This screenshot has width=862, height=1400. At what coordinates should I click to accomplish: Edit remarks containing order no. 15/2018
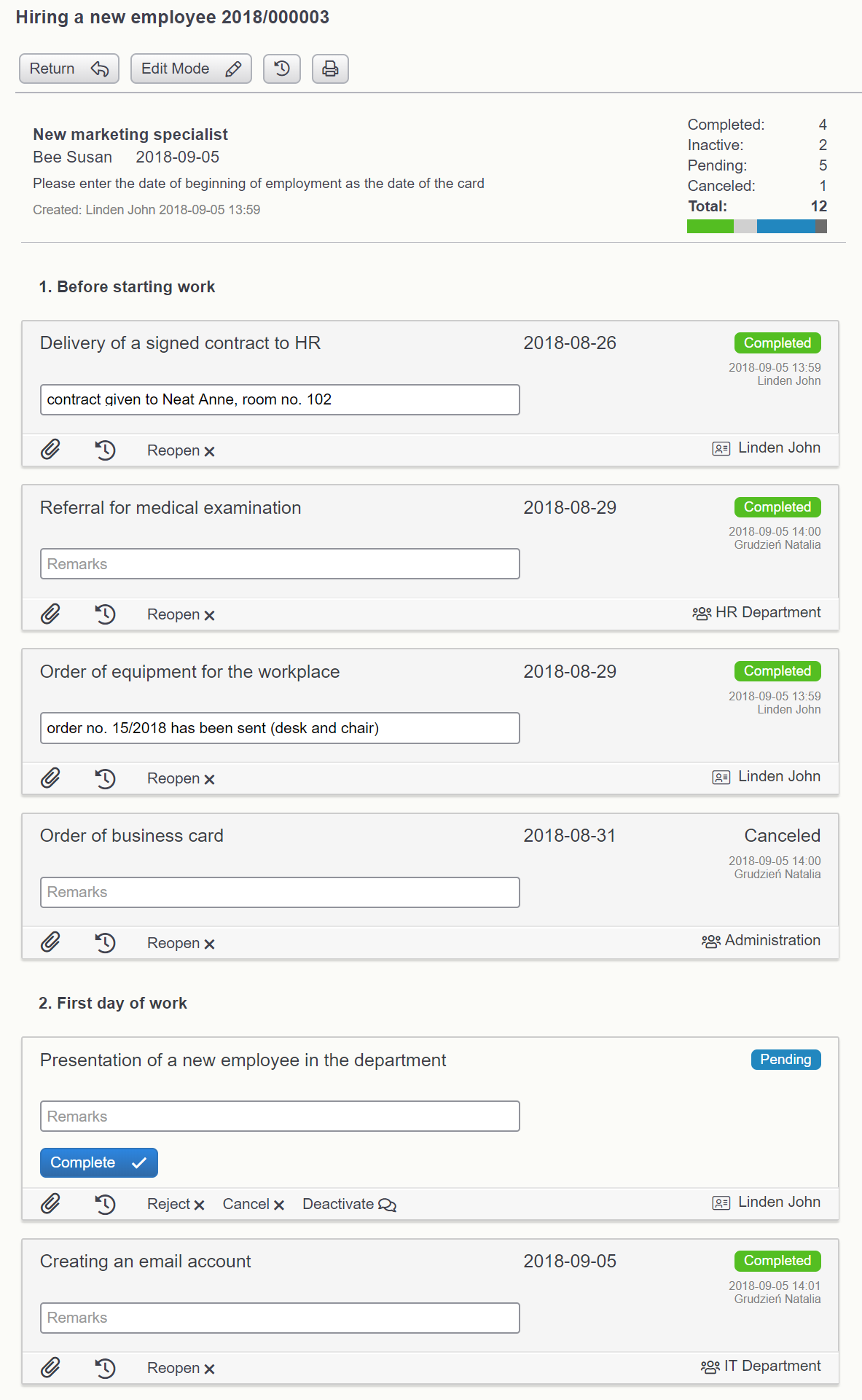point(280,728)
